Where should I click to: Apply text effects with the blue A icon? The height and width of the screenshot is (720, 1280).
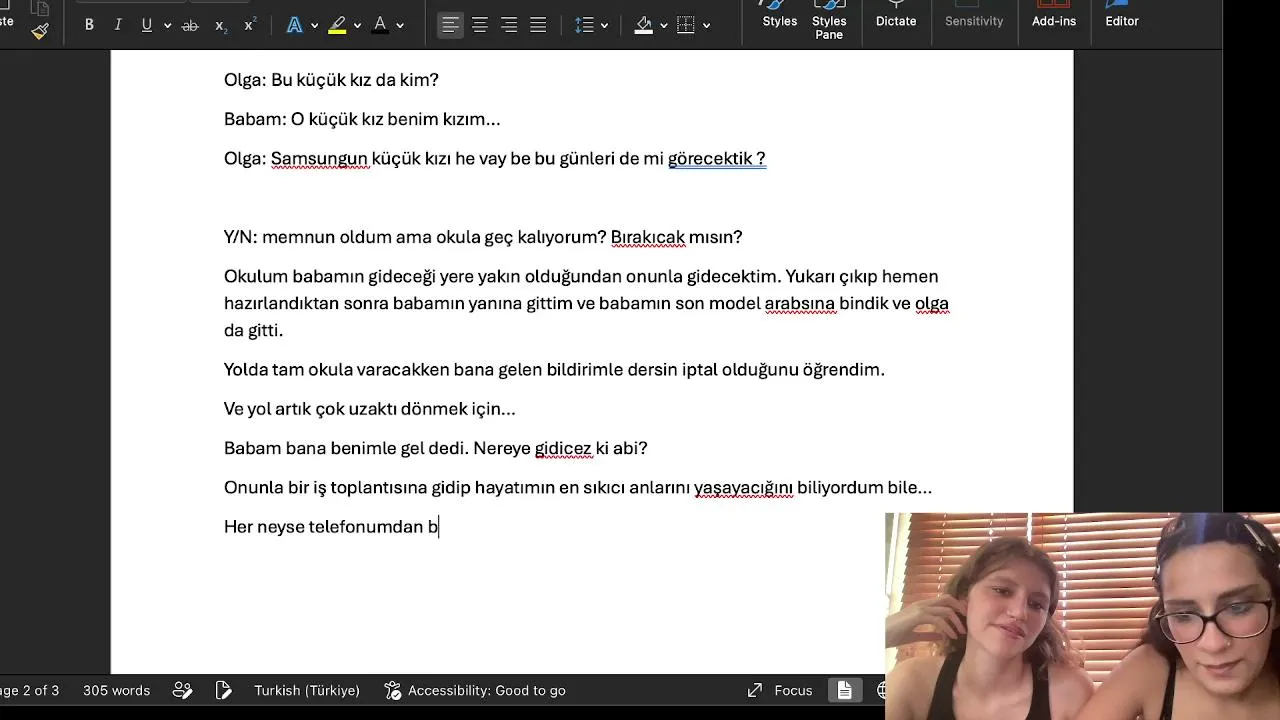[x=294, y=25]
